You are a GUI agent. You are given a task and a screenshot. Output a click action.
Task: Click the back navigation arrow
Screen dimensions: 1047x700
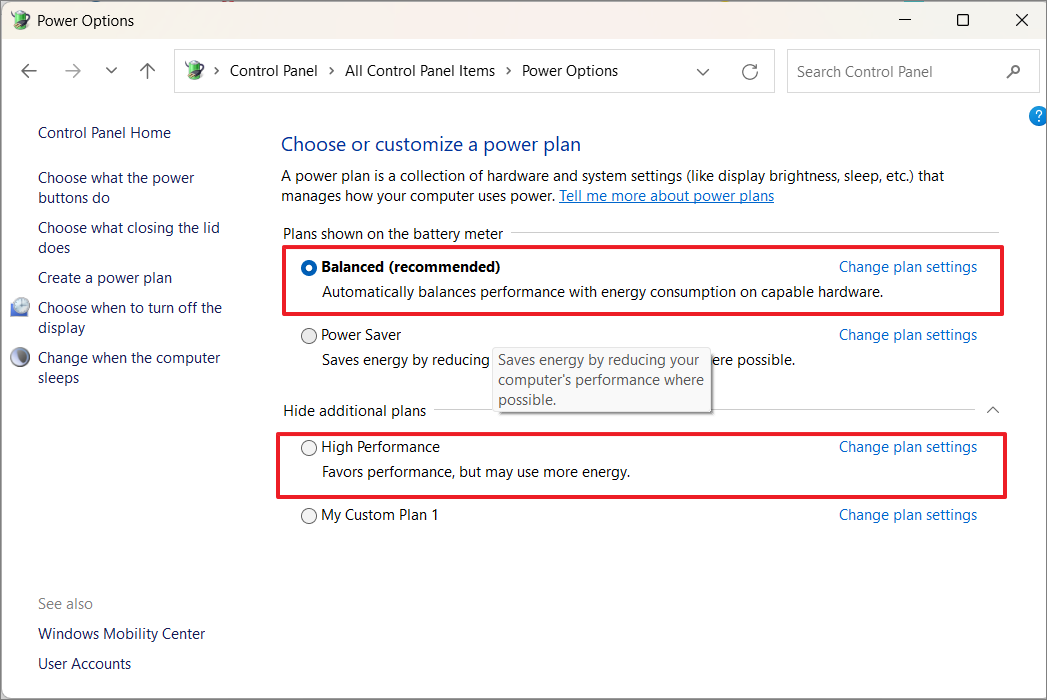[28, 70]
